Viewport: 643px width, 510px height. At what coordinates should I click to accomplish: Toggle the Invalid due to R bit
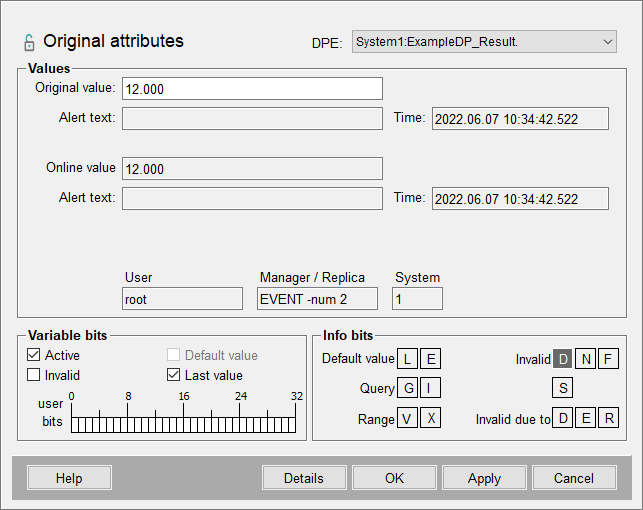click(x=608, y=418)
